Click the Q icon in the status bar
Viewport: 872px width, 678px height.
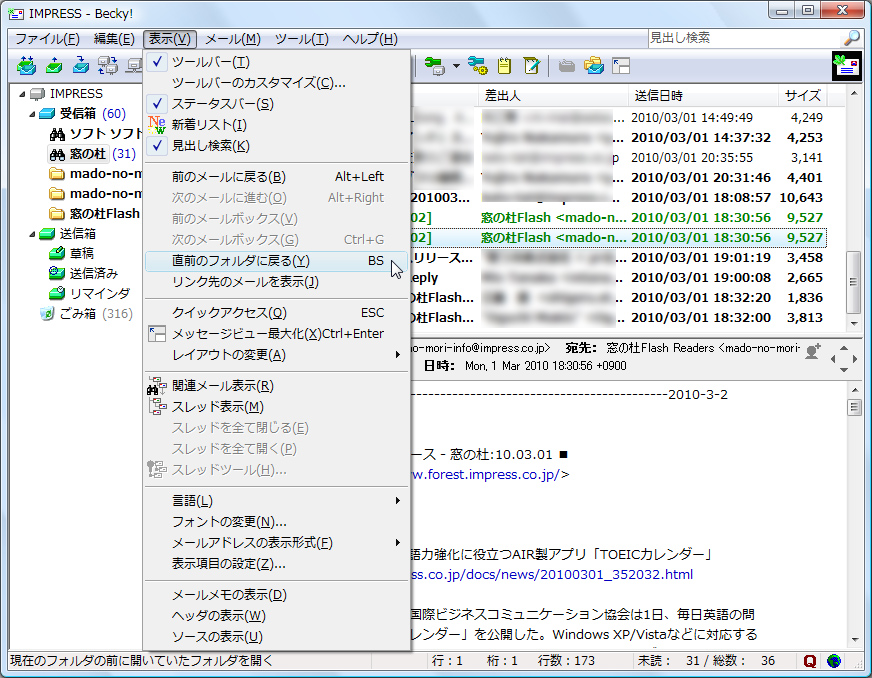(x=809, y=661)
